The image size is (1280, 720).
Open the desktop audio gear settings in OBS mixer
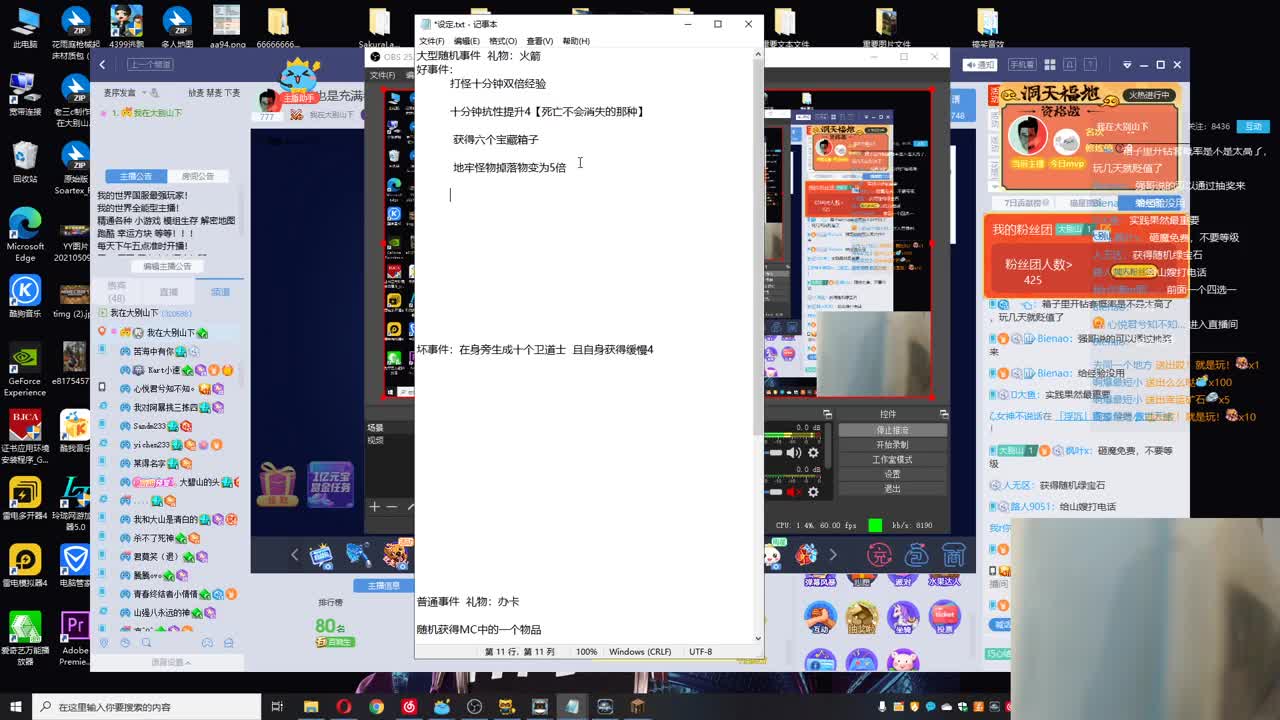(x=814, y=453)
